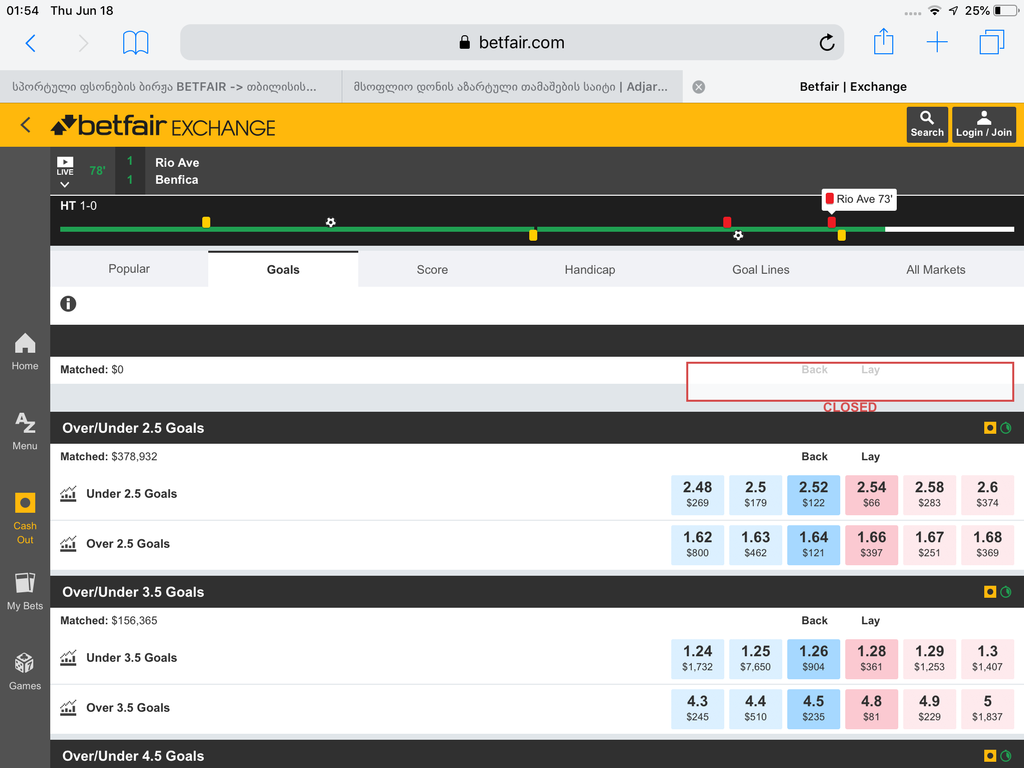Select the Handicap tab
Screen dimensions: 1024x768
[590, 269]
